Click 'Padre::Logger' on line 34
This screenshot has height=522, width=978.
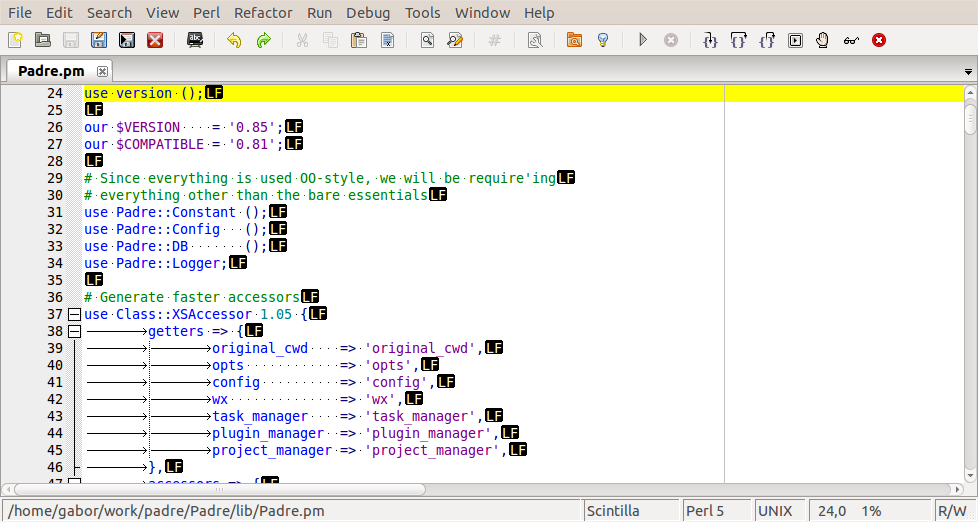[x=168, y=263]
